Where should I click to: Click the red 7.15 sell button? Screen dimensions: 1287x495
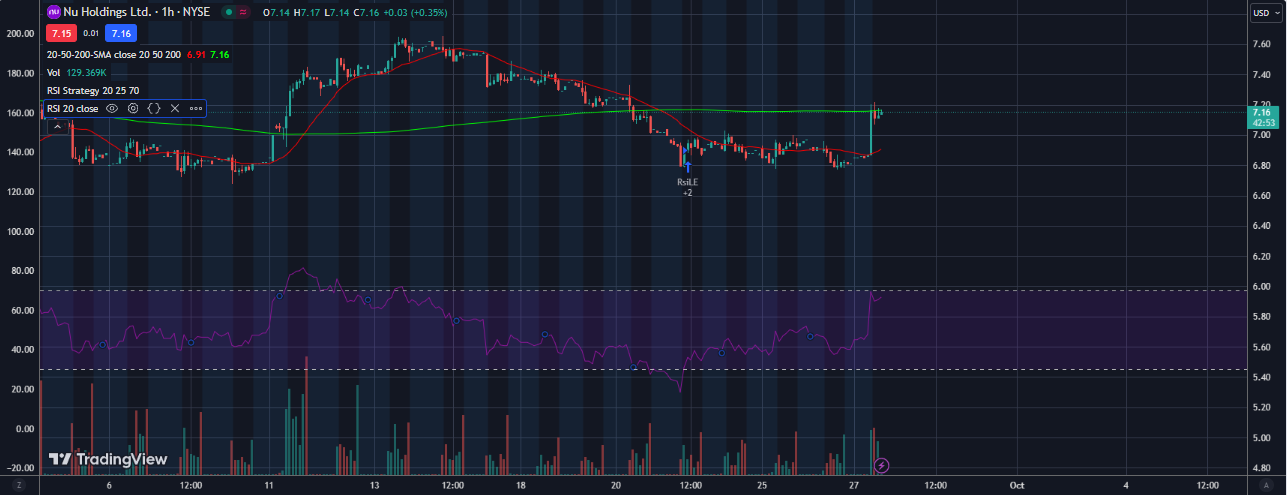pos(61,33)
